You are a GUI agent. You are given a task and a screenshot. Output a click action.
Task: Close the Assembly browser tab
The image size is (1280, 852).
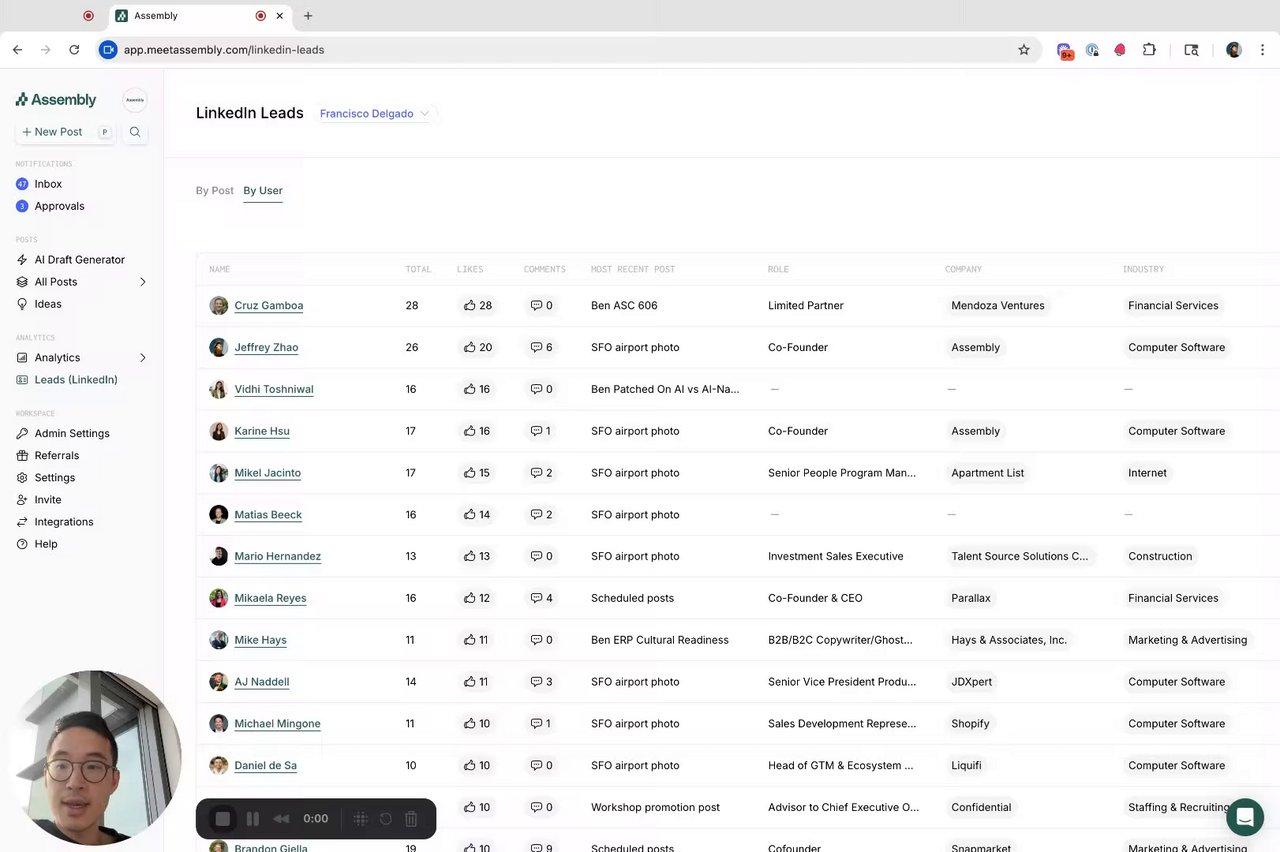280,16
